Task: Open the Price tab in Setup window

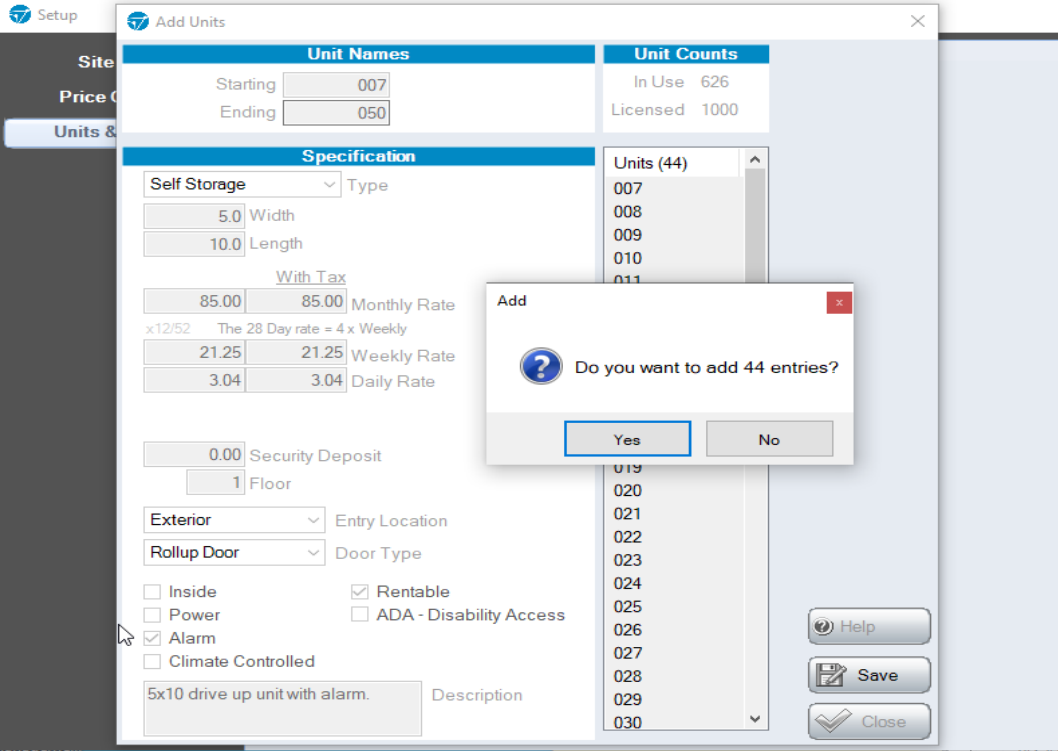Action: click(87, 96)
